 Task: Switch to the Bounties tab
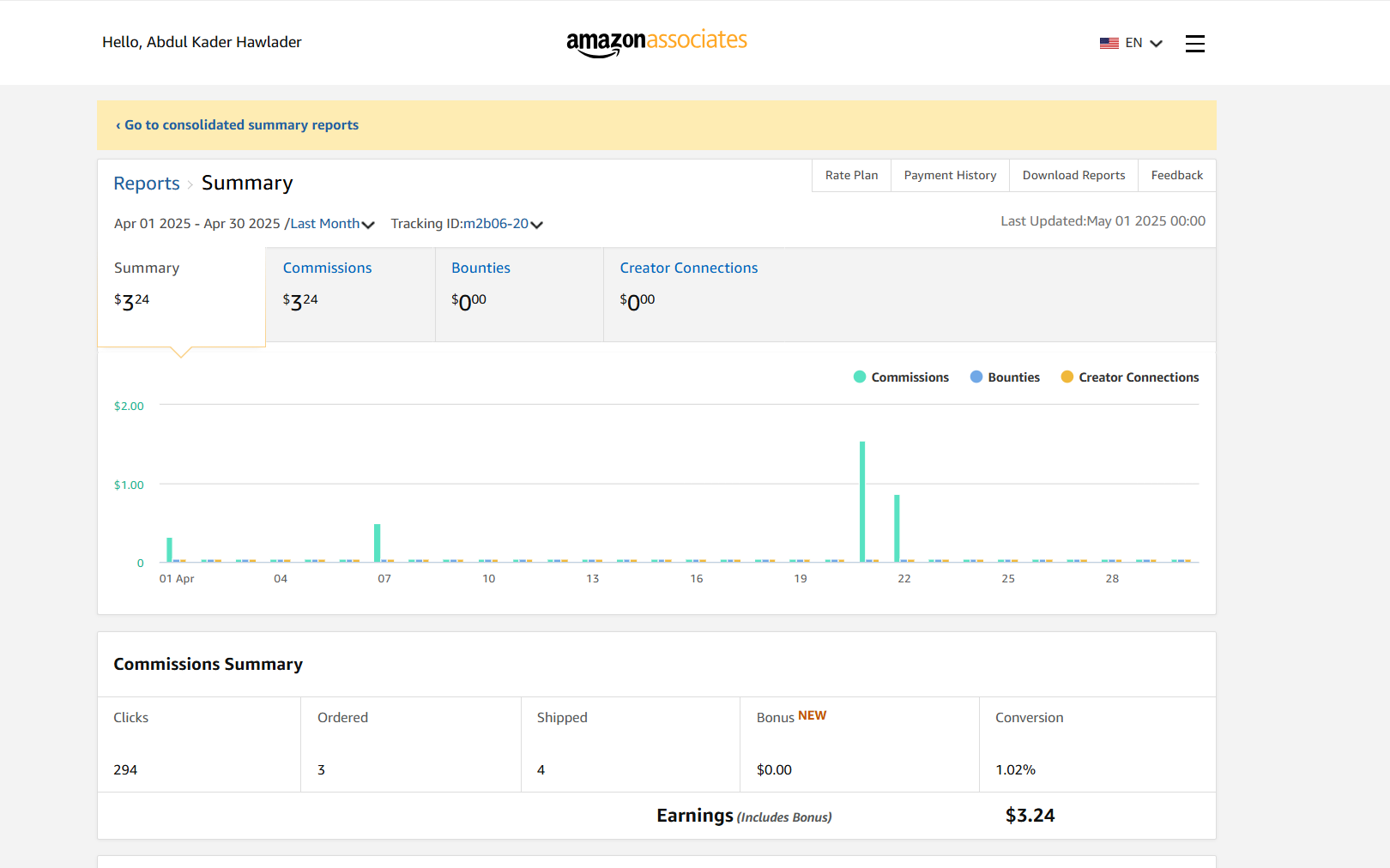pyautogui.click(x=519, y=295)
